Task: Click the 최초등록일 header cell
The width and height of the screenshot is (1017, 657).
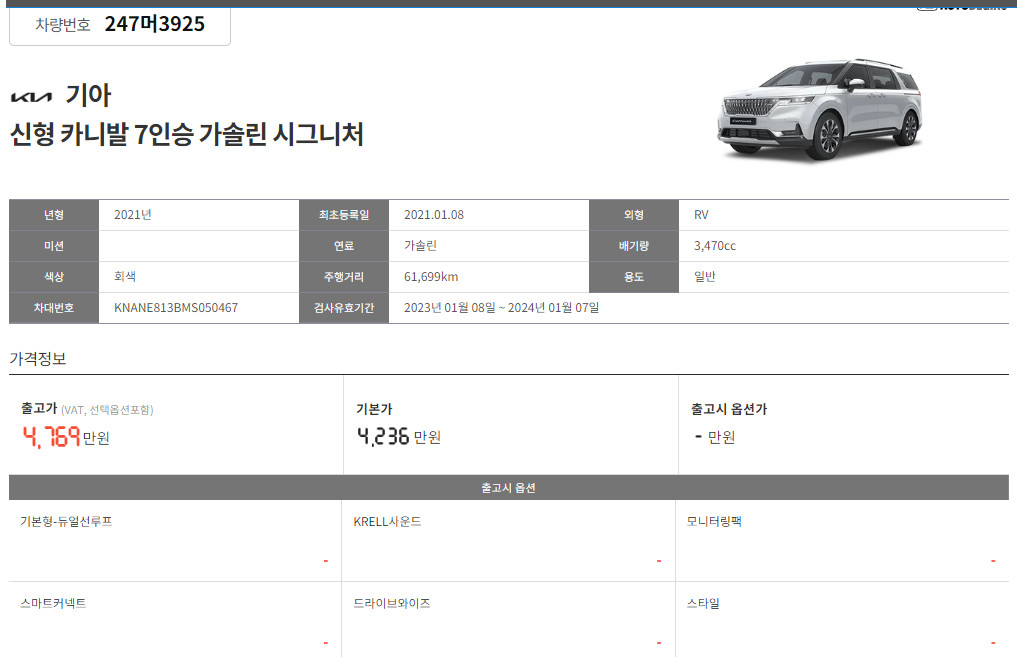Action: click(x=344, y=215)
